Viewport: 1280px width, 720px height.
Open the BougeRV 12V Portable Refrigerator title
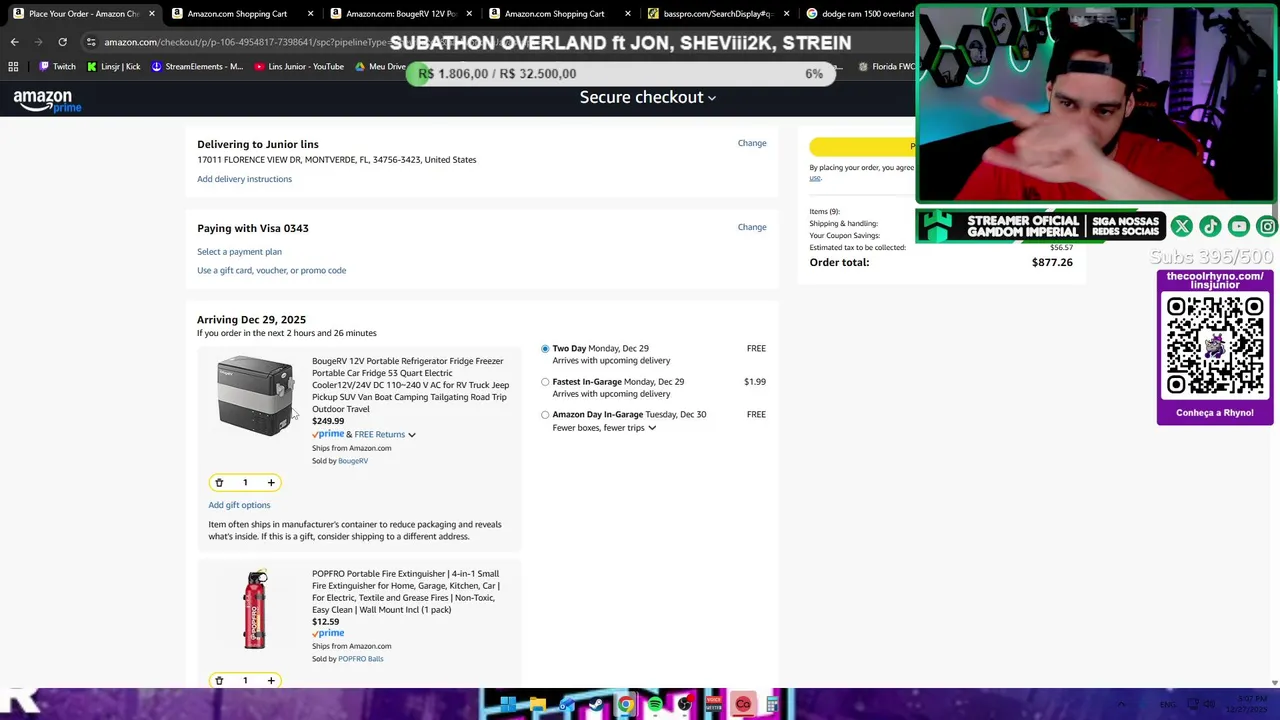click(x=410, y=385)
